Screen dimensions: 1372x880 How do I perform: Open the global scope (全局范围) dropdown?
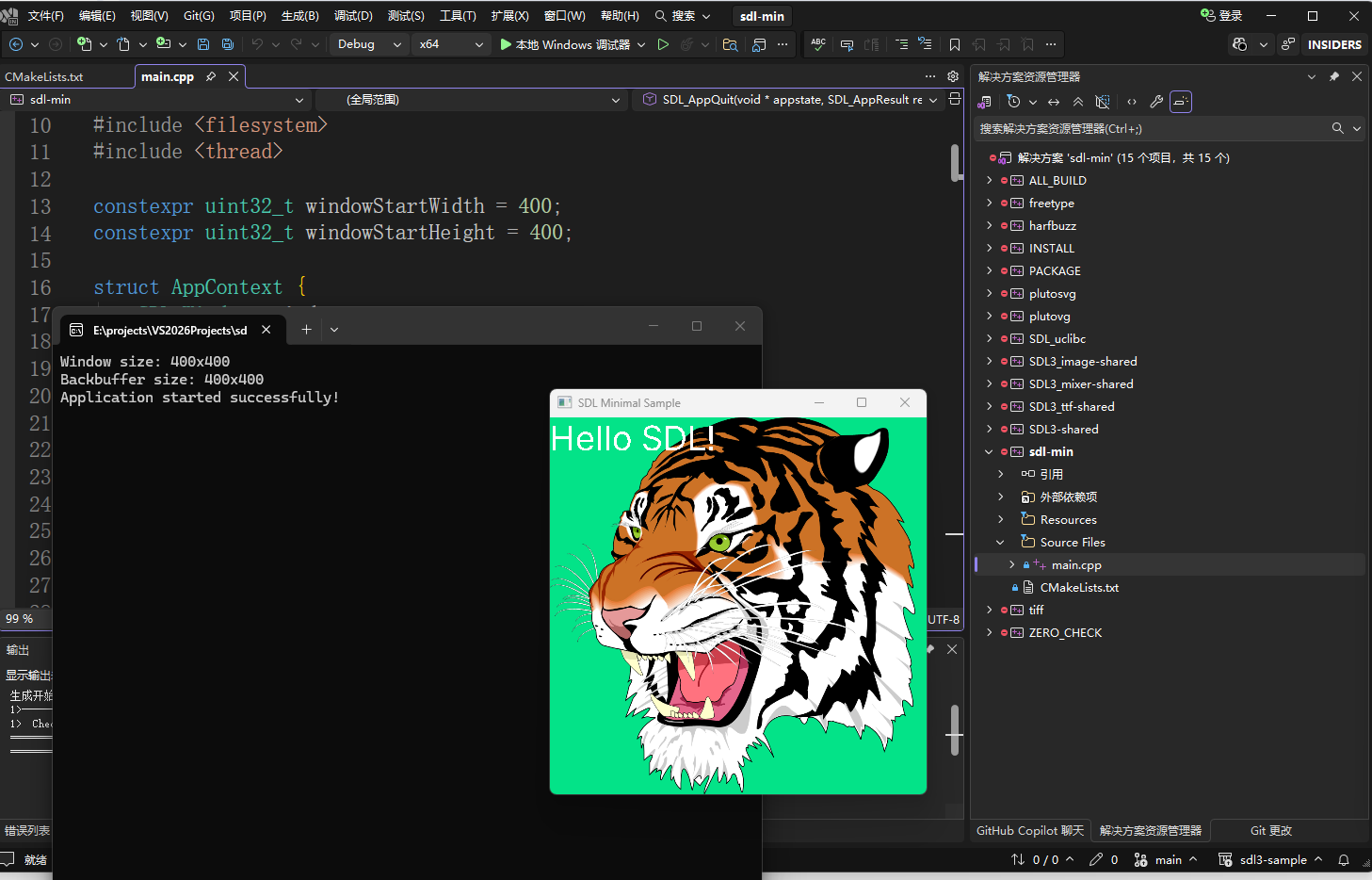tap(471, 99)
